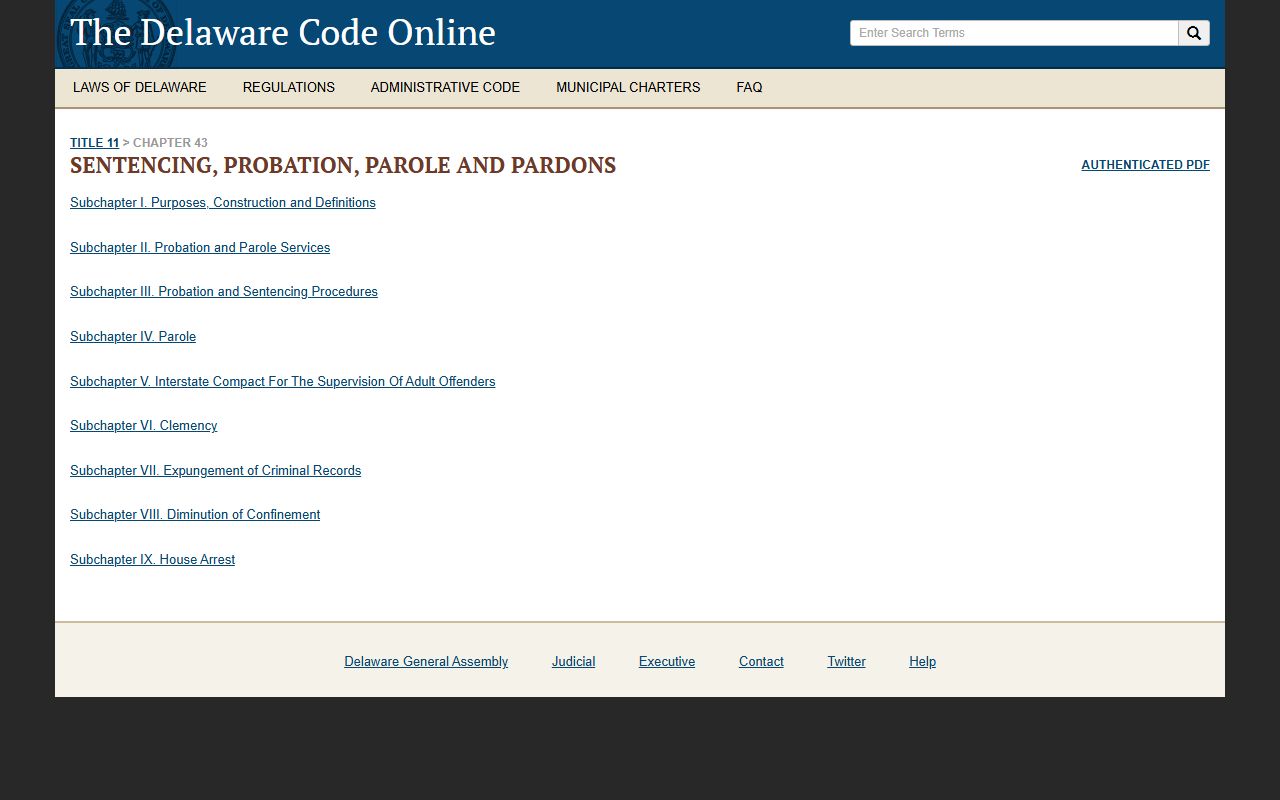View Subchapter III. Probation and Sentencing Procedures
The image size is (1280, 800).
tap(224, 292)
